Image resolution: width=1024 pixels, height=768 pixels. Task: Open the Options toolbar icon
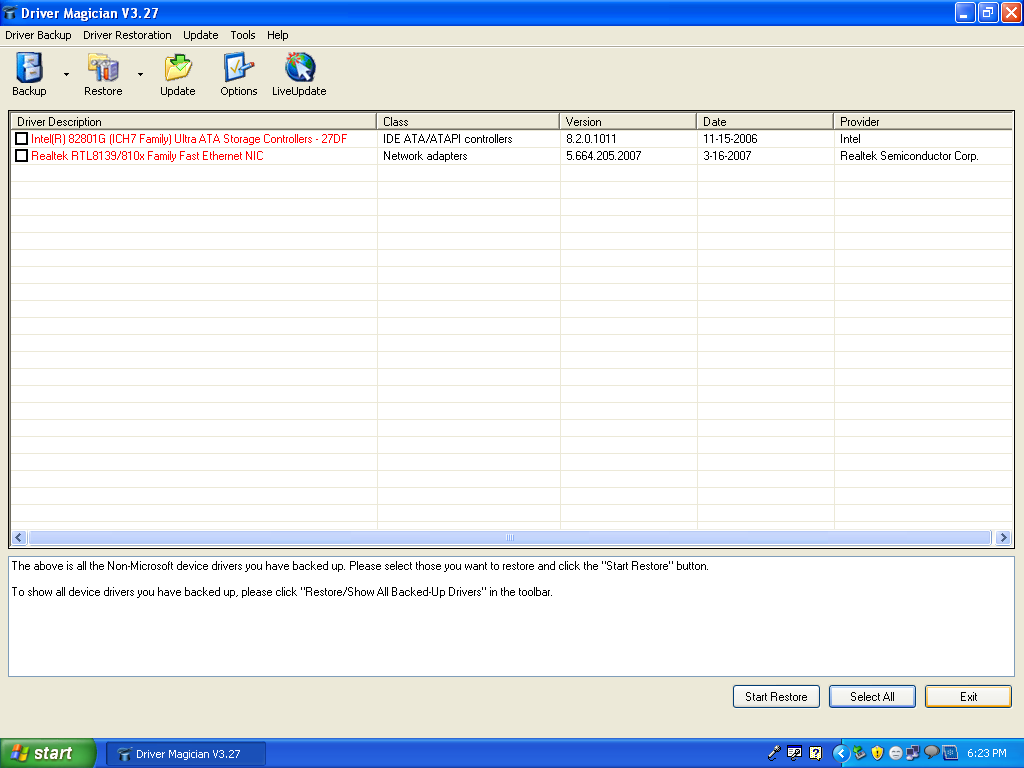238,74
